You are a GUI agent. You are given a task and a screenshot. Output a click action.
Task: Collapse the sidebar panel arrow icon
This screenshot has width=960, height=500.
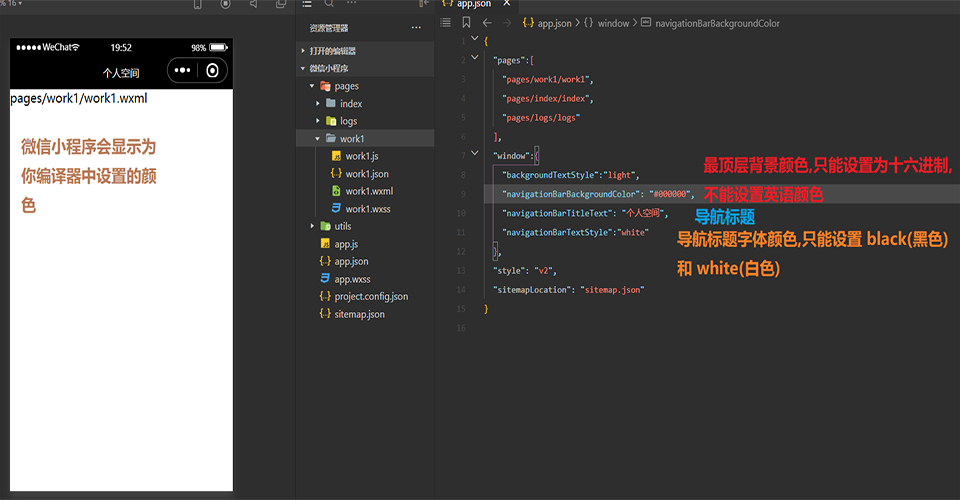[424, 4]
